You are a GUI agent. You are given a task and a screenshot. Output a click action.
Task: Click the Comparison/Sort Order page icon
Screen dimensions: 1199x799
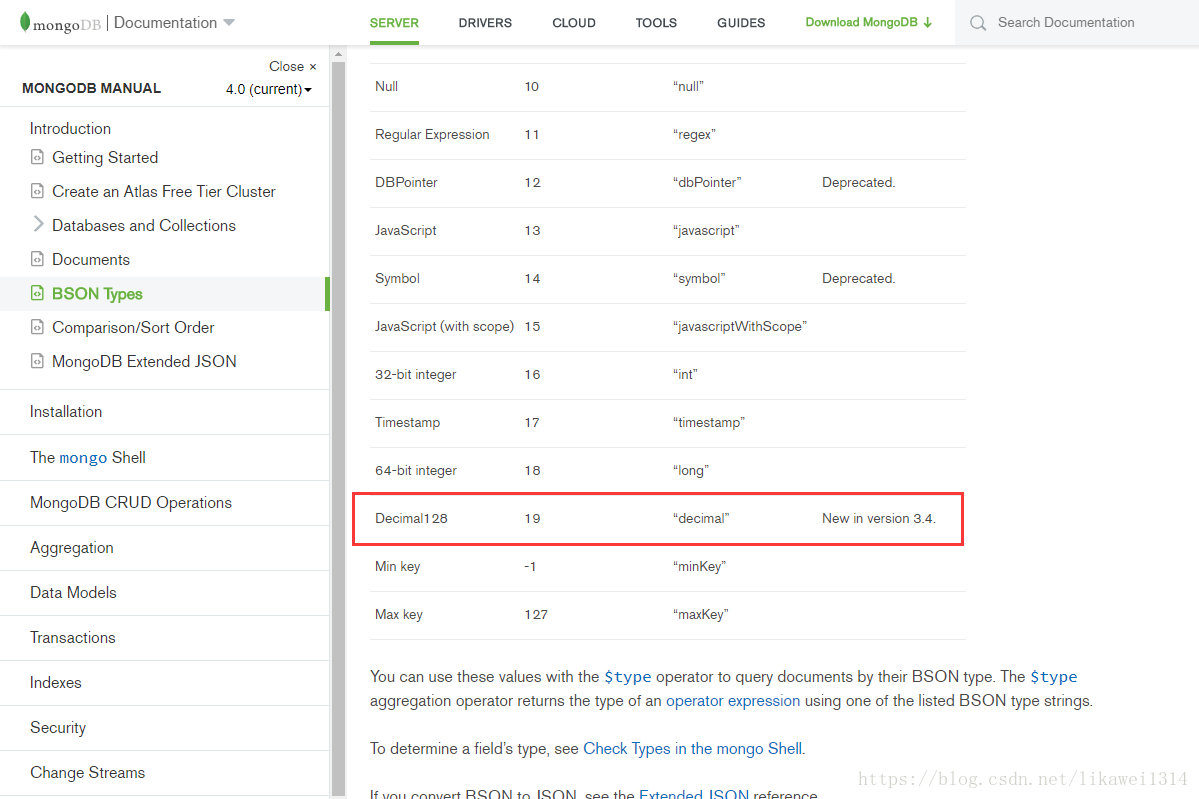tap(37, 327)
